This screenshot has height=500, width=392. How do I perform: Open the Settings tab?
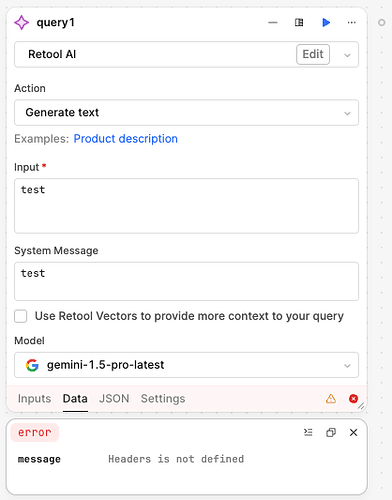click(163, 399)
